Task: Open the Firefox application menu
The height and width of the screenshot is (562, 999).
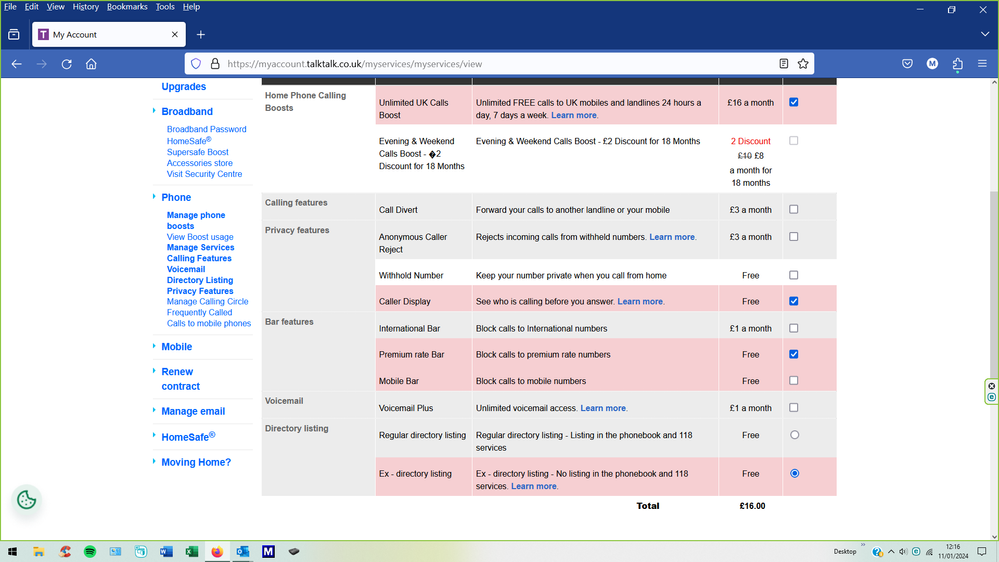Action: click(982, 64)
